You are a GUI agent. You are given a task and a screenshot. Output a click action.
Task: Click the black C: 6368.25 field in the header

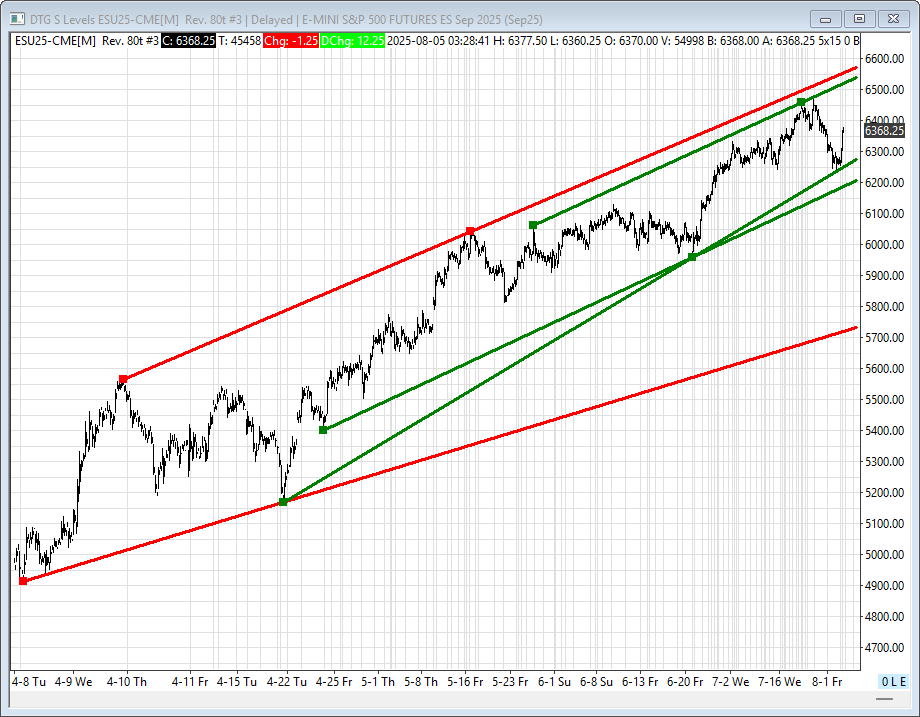(x=188, y=40)
